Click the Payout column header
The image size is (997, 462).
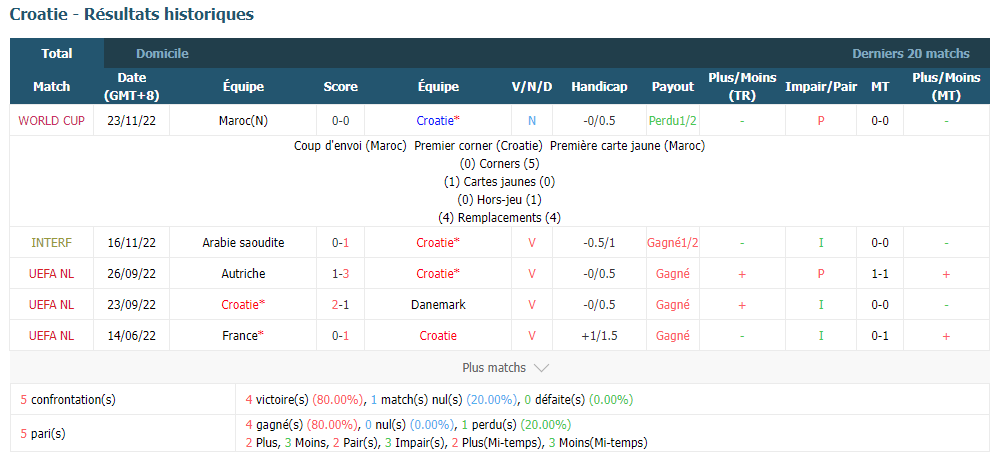click(673, 86)
